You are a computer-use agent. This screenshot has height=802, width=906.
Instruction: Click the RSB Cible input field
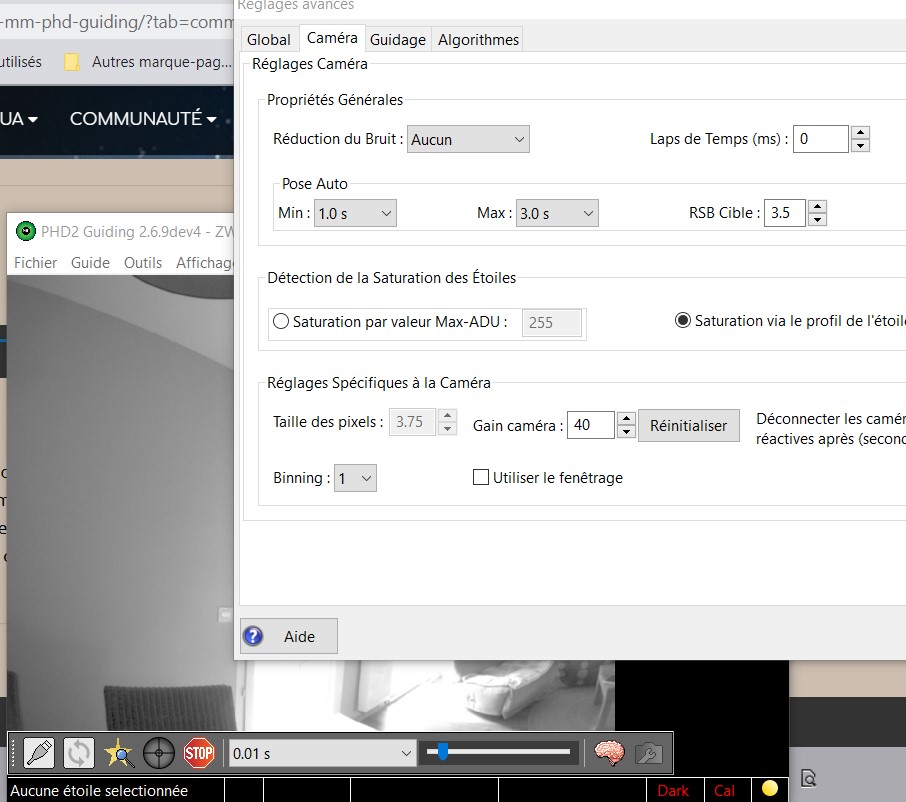[x=785, y=213]
